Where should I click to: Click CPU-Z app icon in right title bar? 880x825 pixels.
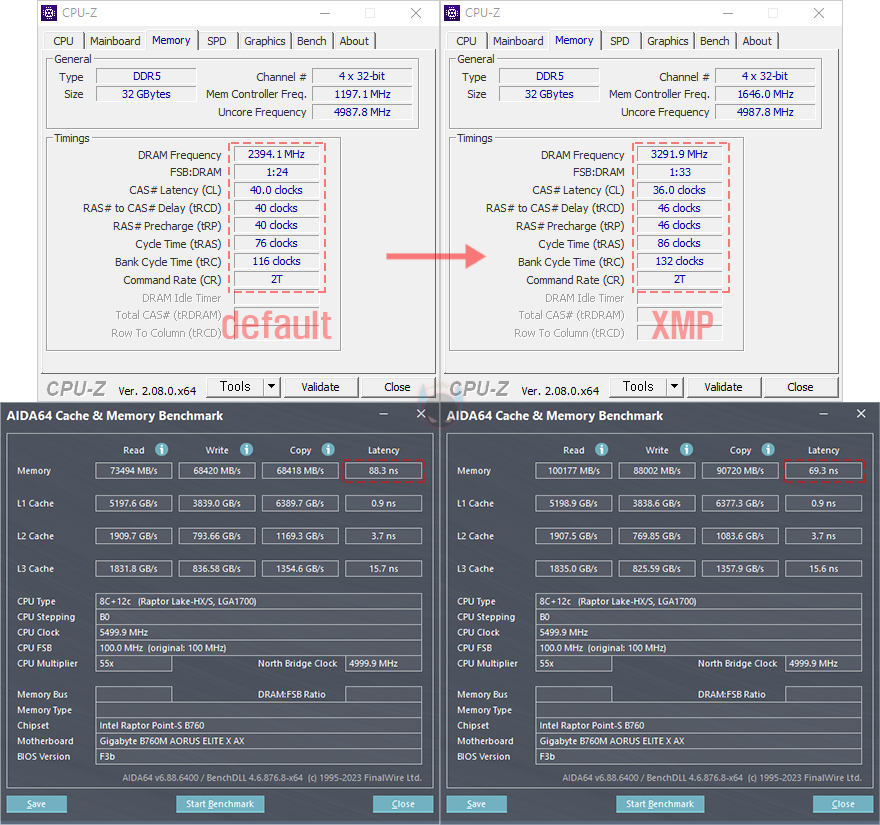pyautogui.click(x=452, y=13)
